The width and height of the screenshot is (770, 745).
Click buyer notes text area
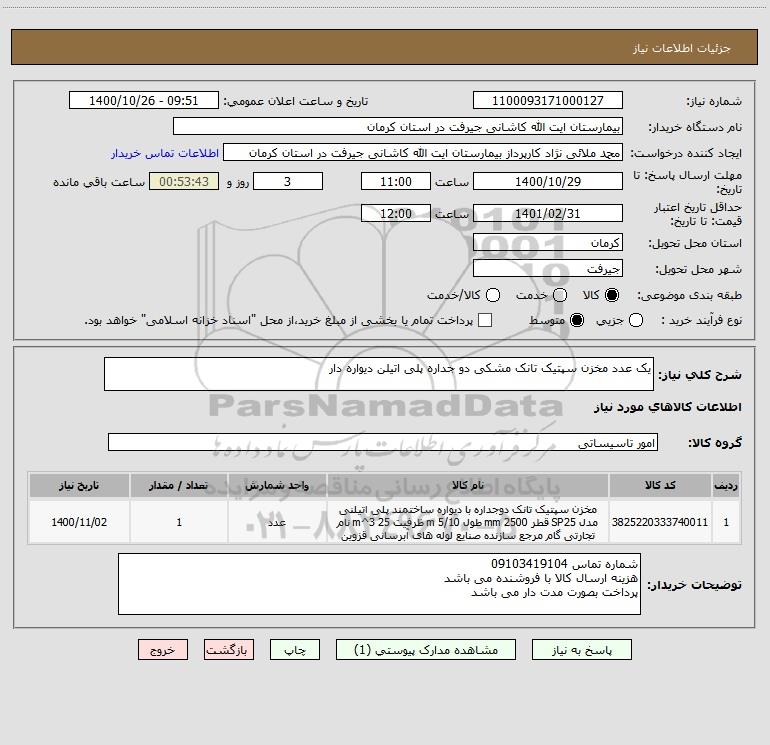(379, 584)
